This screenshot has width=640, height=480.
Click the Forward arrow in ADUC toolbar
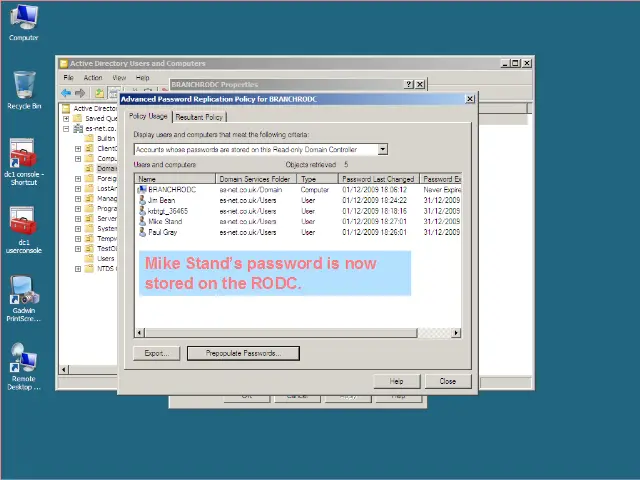(80, 93)
